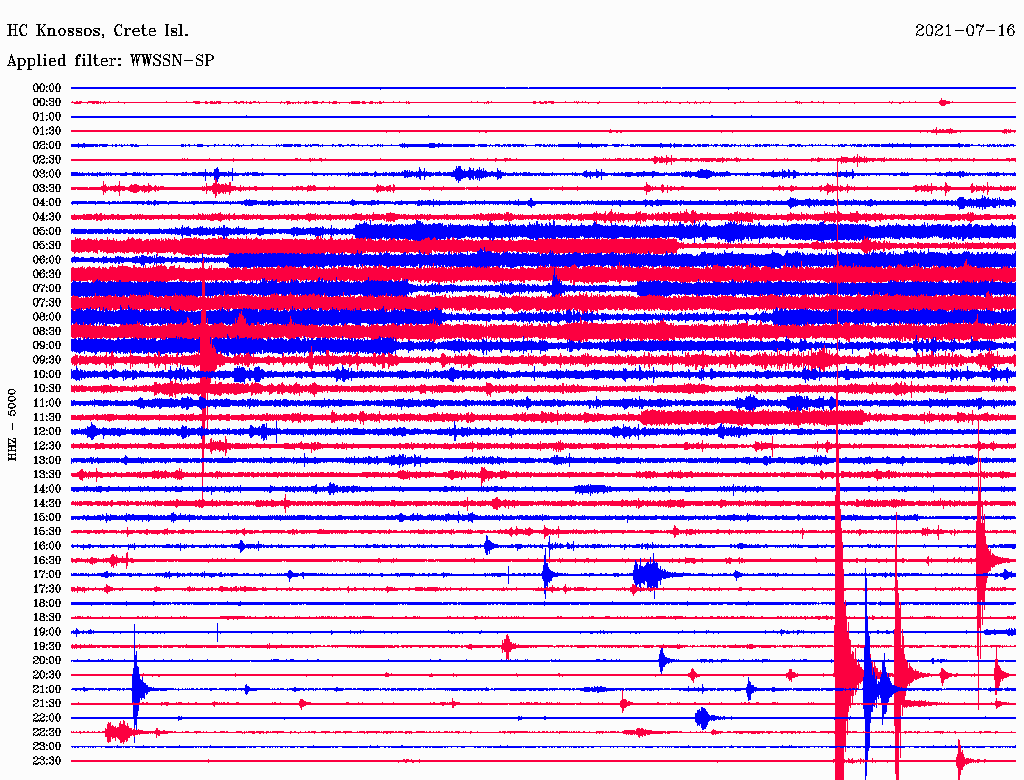
Task: Select the 23:00 time row label
Action: pos(46,747)
